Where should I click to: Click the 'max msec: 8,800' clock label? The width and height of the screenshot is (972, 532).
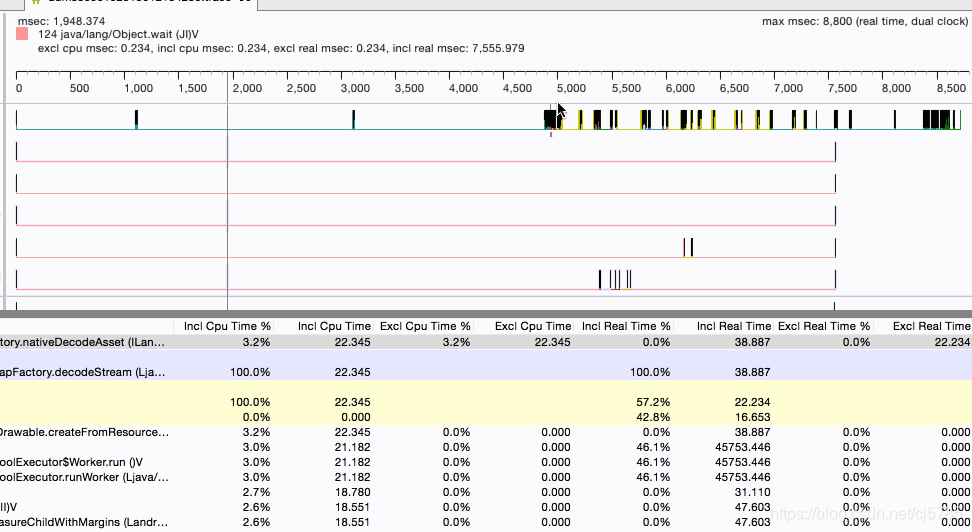click(865, 21)
